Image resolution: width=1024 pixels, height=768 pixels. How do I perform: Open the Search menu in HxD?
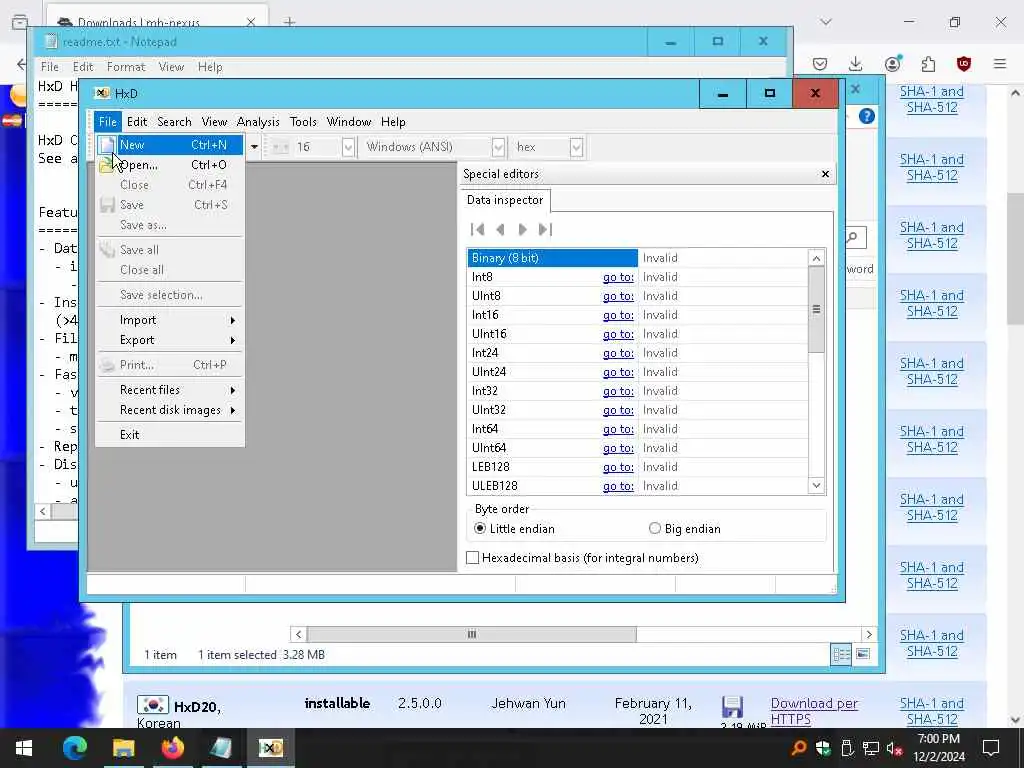coord(174,121)
